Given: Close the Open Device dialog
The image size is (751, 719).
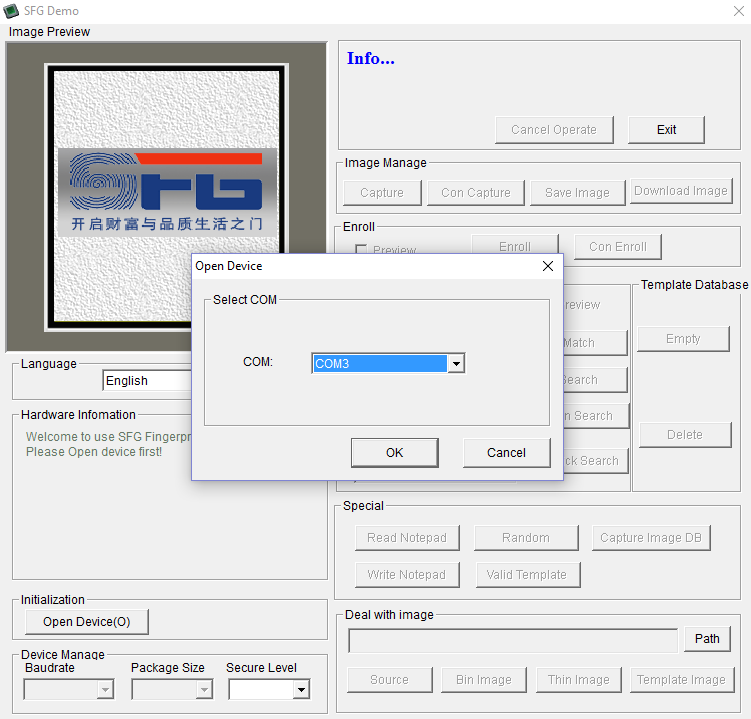Looking at the screenshot, I should [x=547, y=266].
